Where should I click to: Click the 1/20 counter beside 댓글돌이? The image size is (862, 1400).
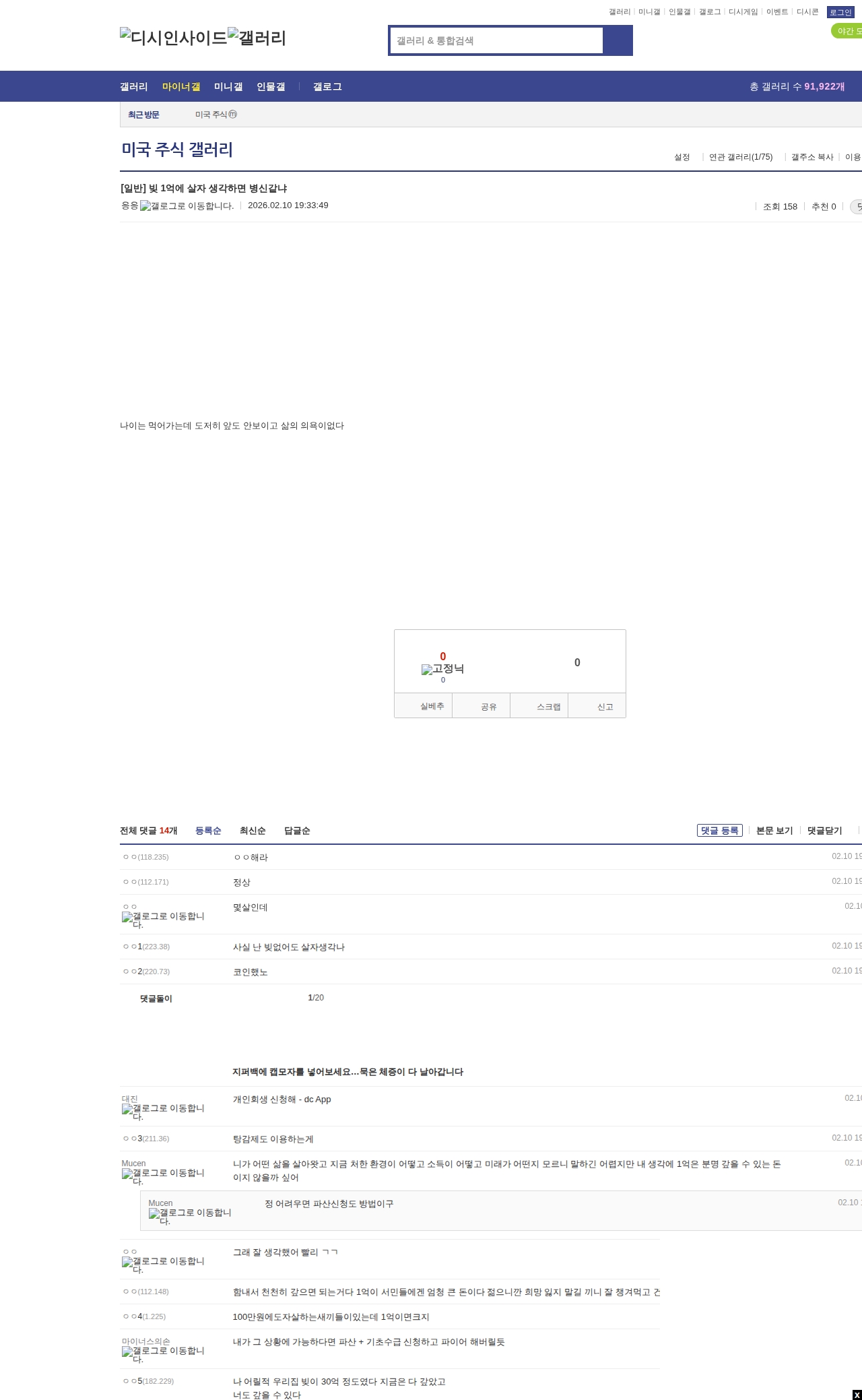point(316,998)
